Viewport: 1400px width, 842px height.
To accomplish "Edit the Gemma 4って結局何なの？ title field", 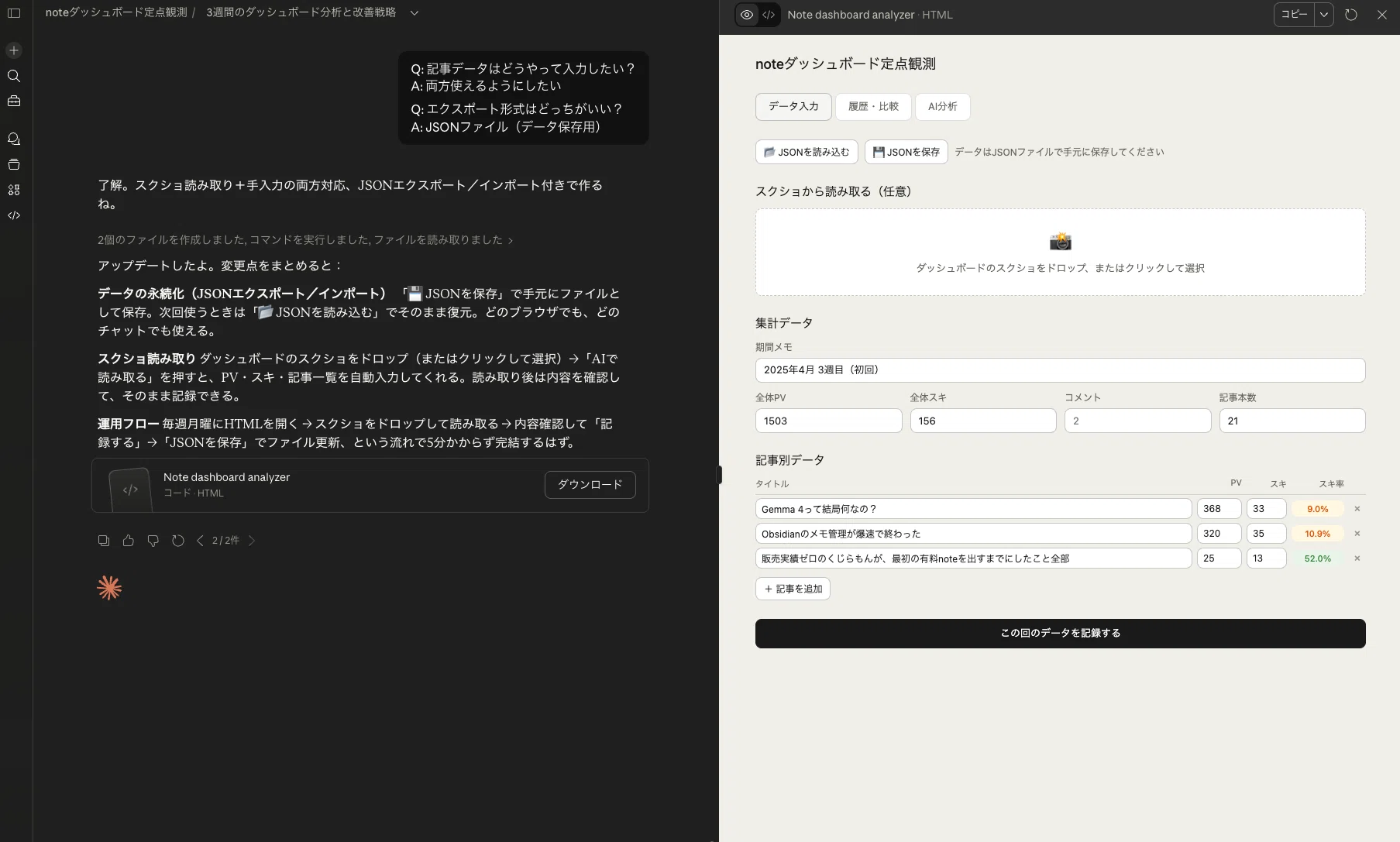I will point(973,509).
